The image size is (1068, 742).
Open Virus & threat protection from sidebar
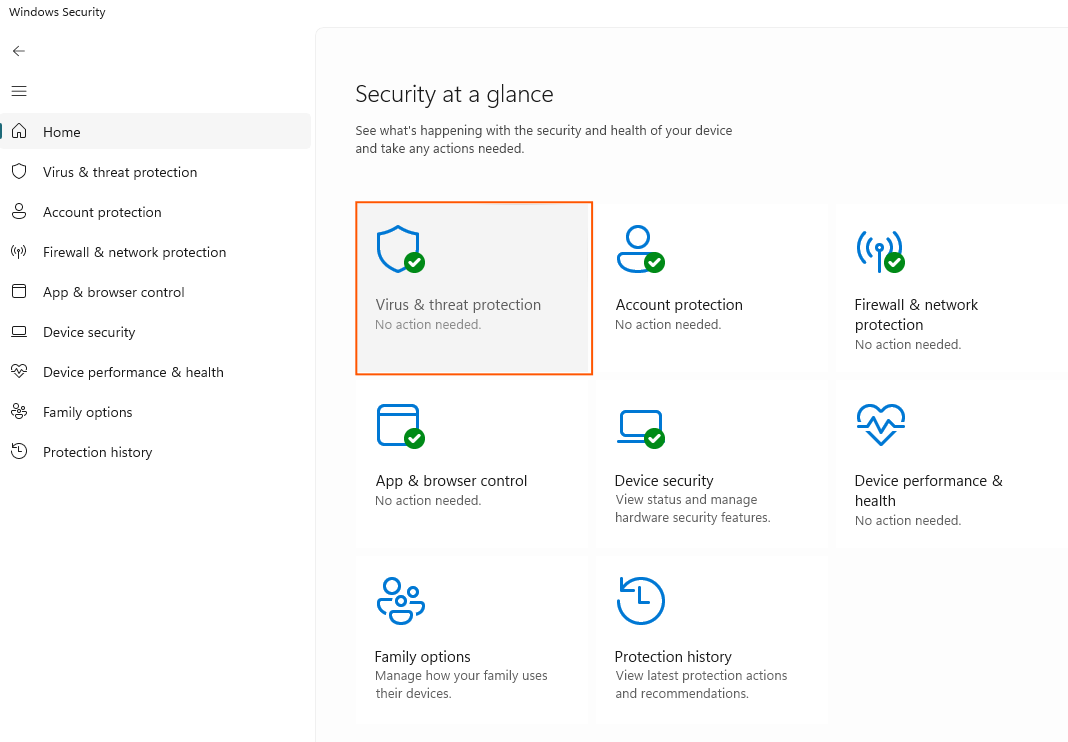tap(156, 172)
